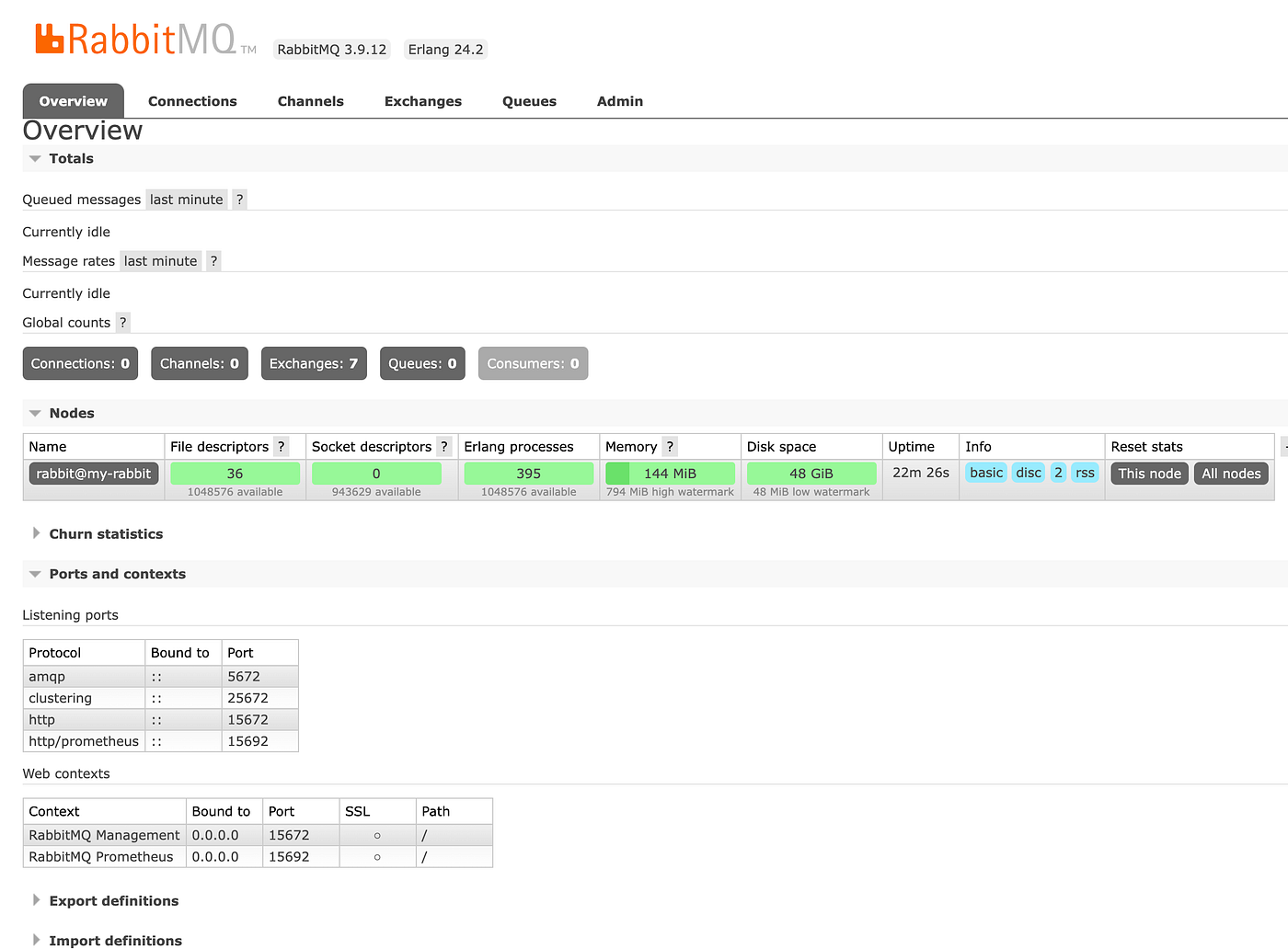Expand the Churn statistics section
Viewport: 1288px width, 949px height.
coord(106,533)
